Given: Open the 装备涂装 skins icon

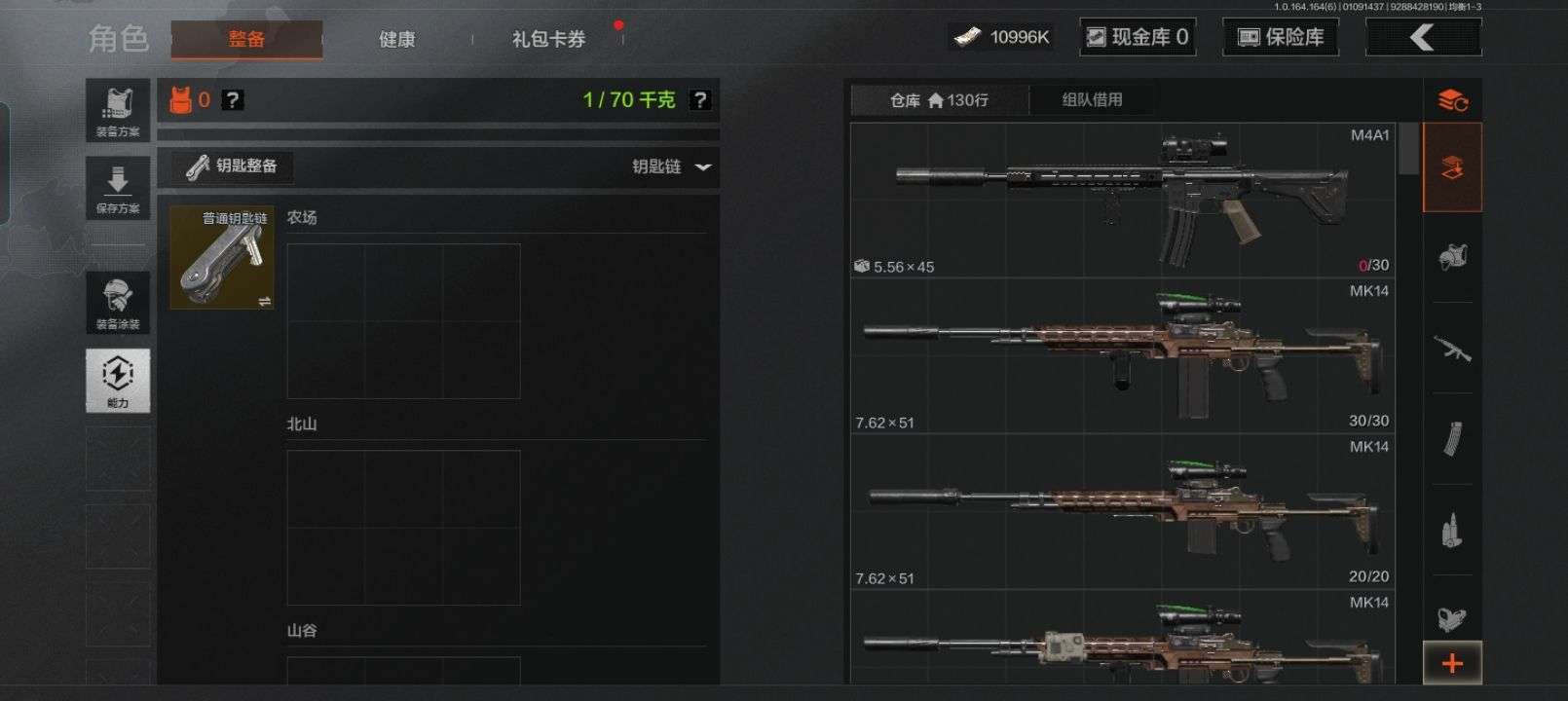Looking at the screenshot, I should [x=118, y=303].
